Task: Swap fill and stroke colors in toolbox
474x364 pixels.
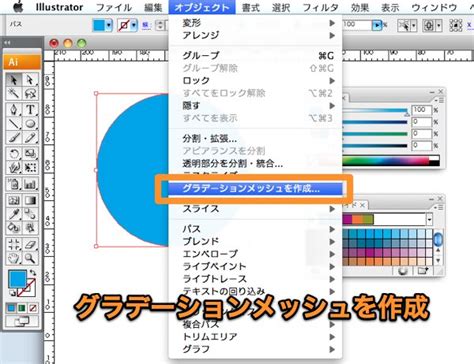Action: [x=33, y=272]
